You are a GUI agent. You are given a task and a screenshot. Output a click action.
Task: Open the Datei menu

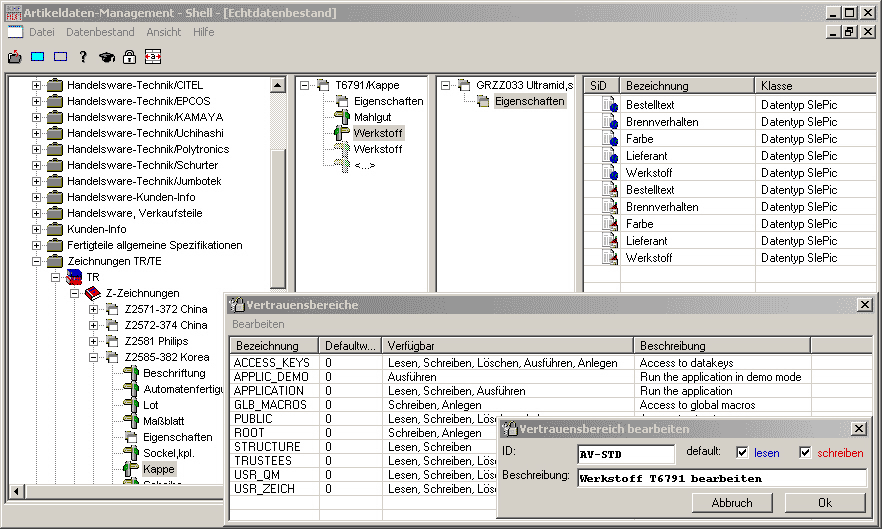click(x=42, y=32)
